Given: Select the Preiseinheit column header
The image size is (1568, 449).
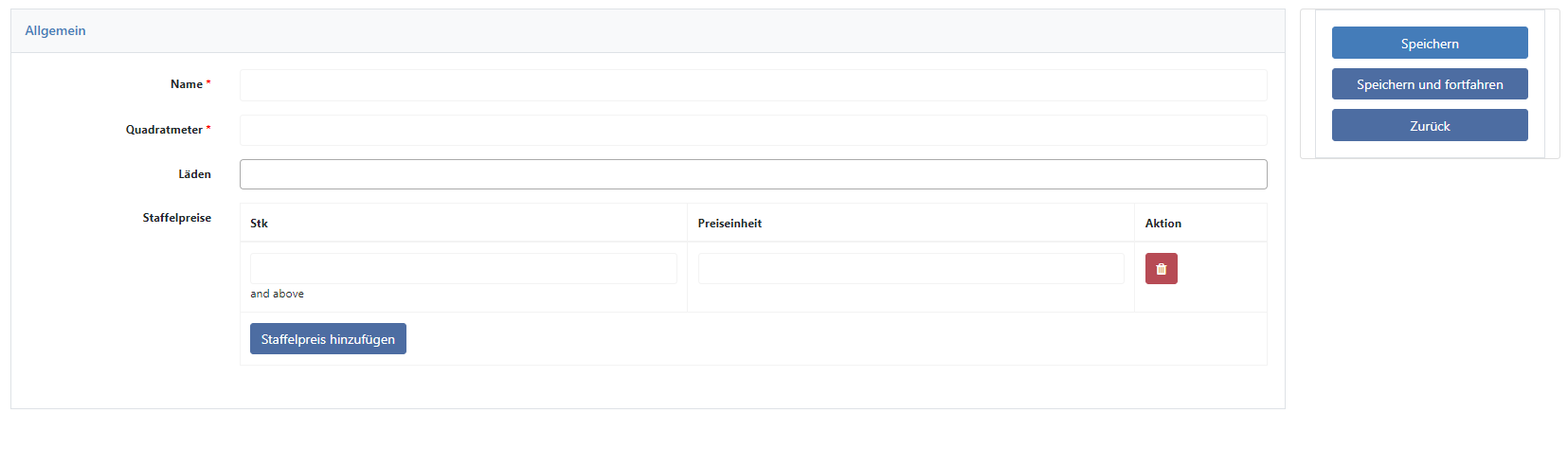Looking at the screenshot, I should click(x=730, y=224).
